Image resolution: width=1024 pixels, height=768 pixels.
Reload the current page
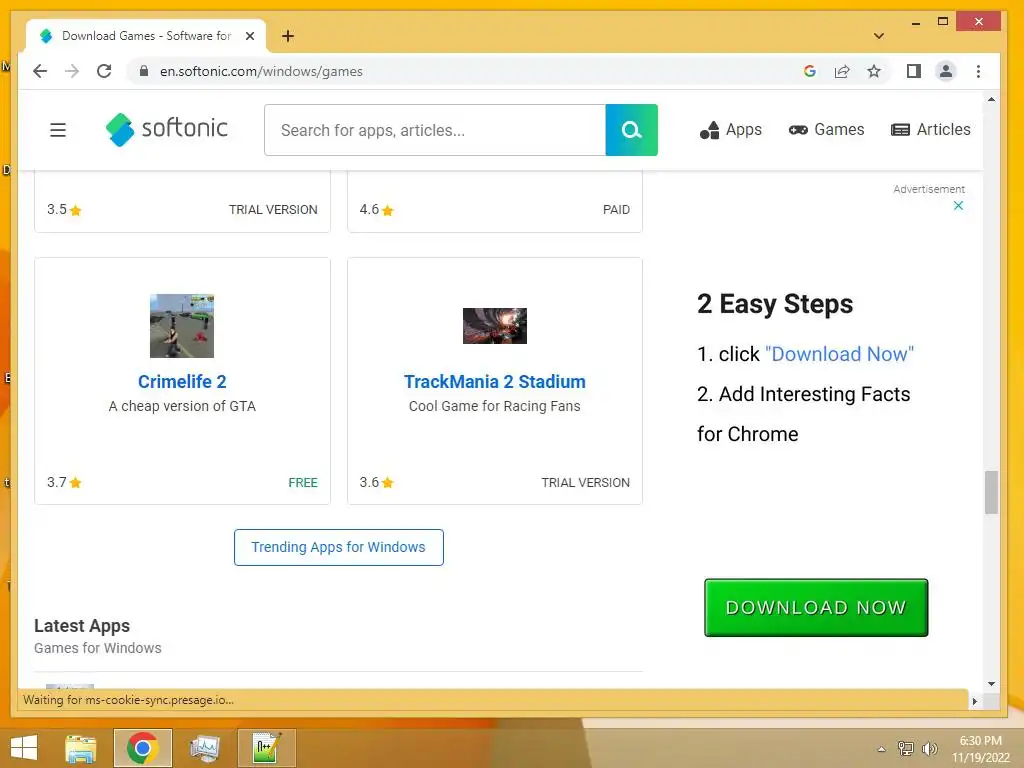104,71
